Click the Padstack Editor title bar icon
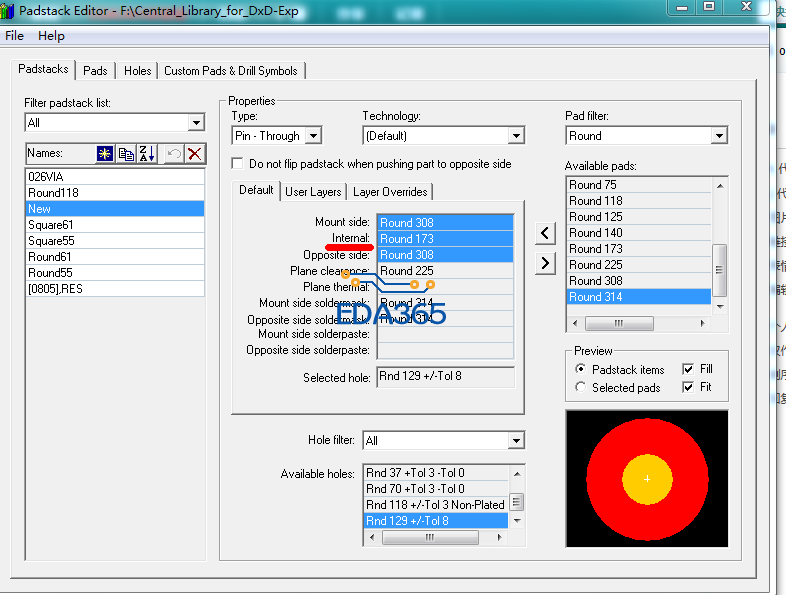This screenshot has width=786, height=595. point(9,9)
